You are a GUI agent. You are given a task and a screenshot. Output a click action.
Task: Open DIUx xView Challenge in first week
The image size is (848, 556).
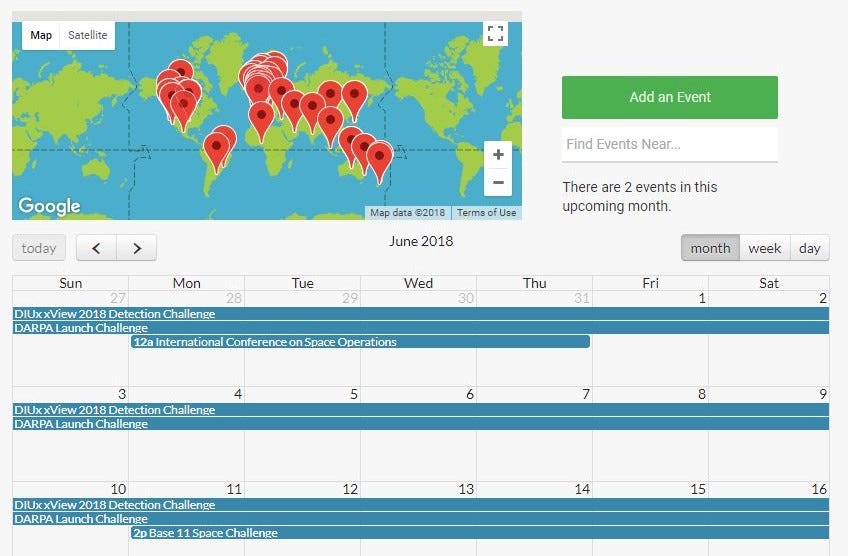pyautogui.click(x=421, y=314)
